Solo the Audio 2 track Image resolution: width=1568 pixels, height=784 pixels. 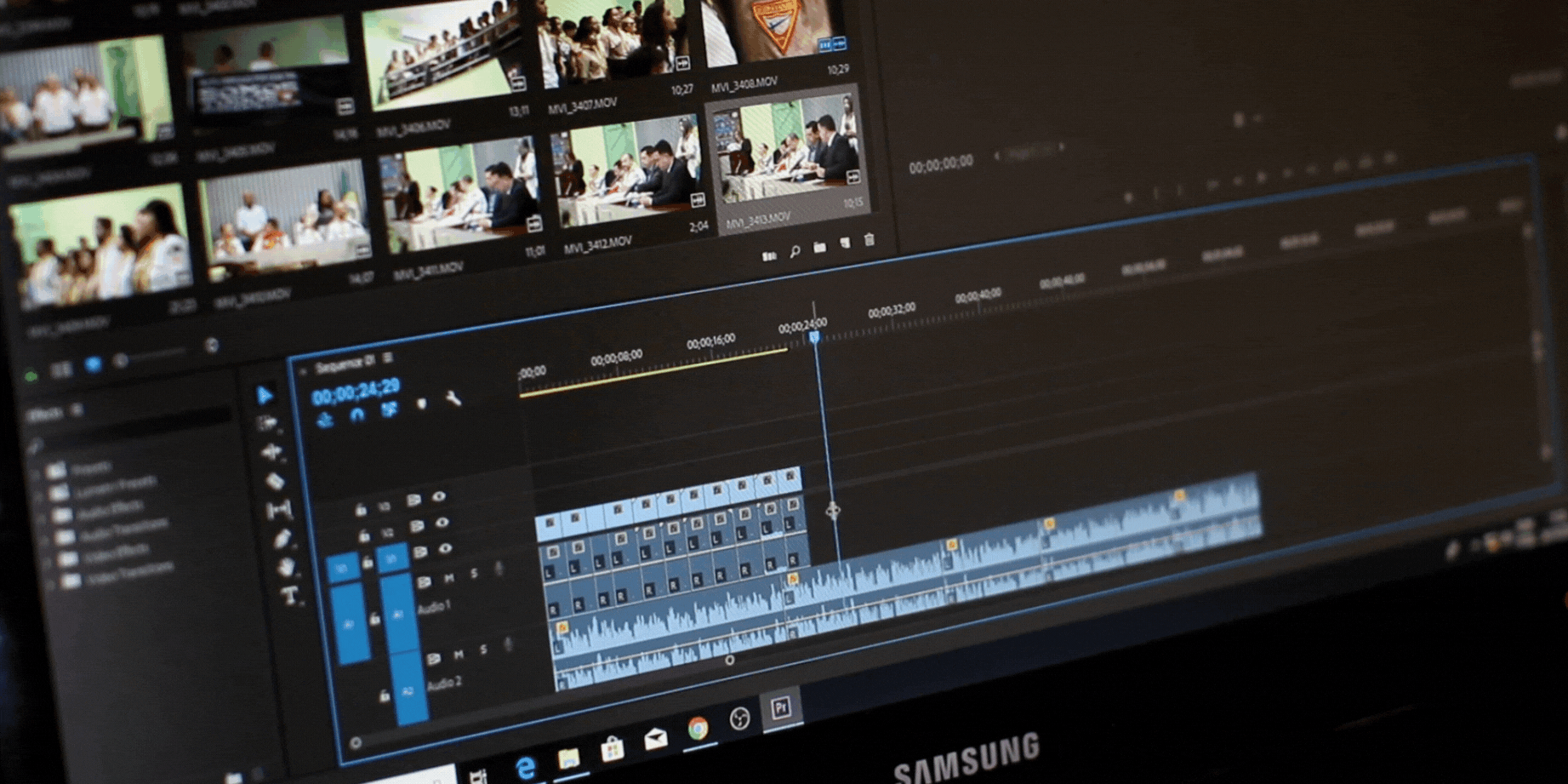pos(484,650)
